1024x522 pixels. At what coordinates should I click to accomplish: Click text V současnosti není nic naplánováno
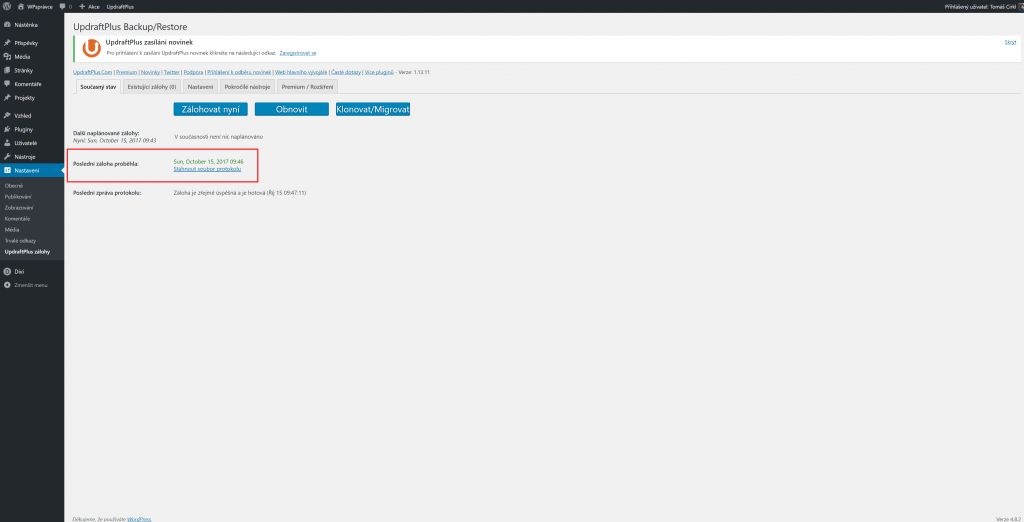pos(219,137)
